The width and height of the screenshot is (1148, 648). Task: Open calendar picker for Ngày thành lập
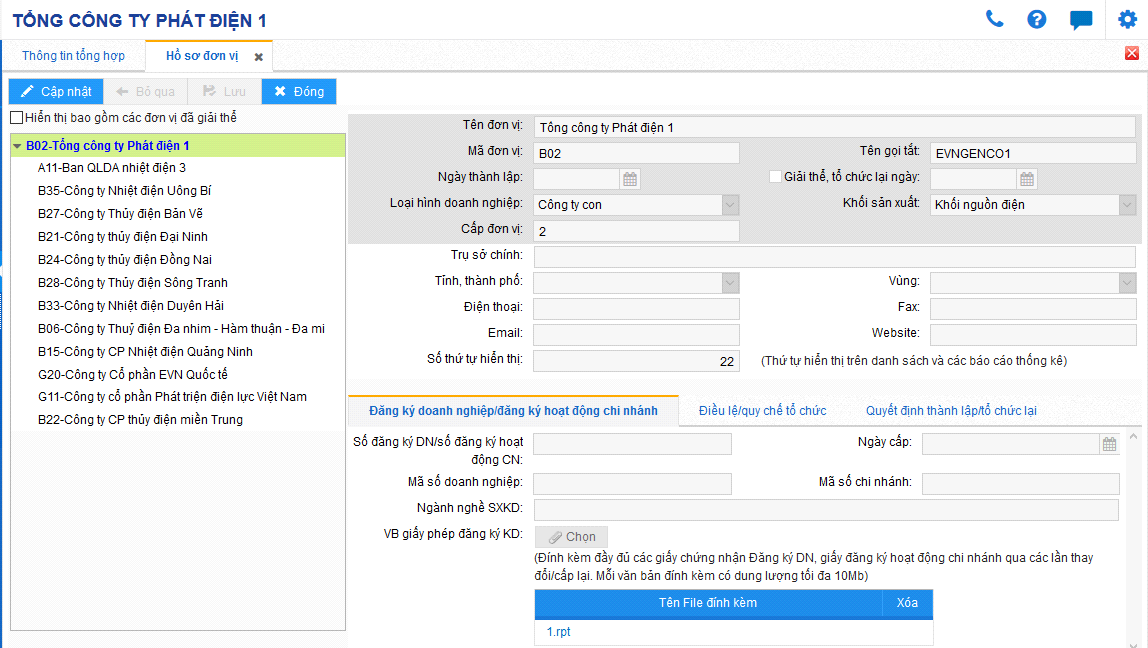(x=630, y=179)
